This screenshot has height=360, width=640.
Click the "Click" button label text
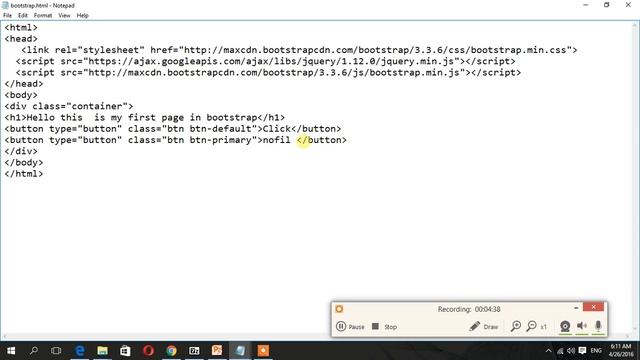point(276,129)
